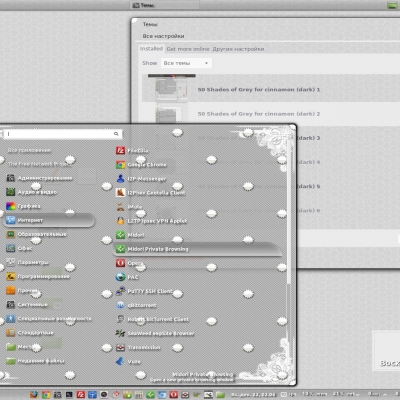Open I2Phex Gnutella Client entry

(150, 193)
